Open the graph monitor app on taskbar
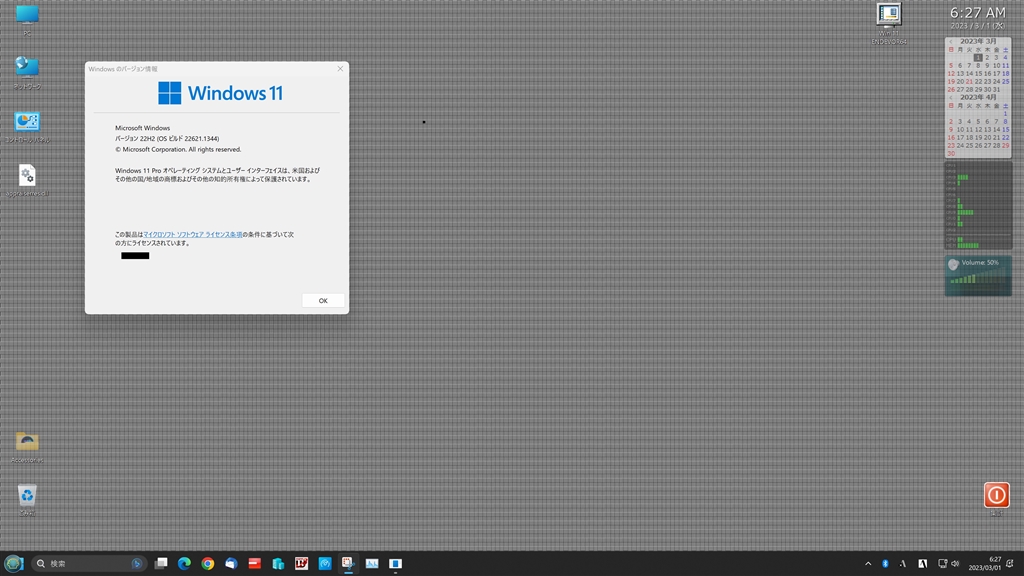The width and height of the screenshot is (1024, 576). [x=372, y=563]
